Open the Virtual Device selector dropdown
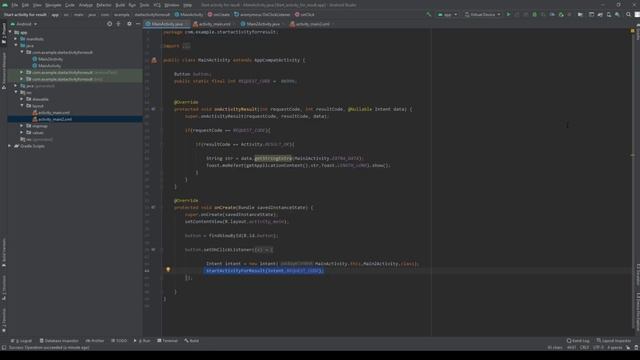Image resolution: width=640 pixels, height=360 pixels. point(482,14)
